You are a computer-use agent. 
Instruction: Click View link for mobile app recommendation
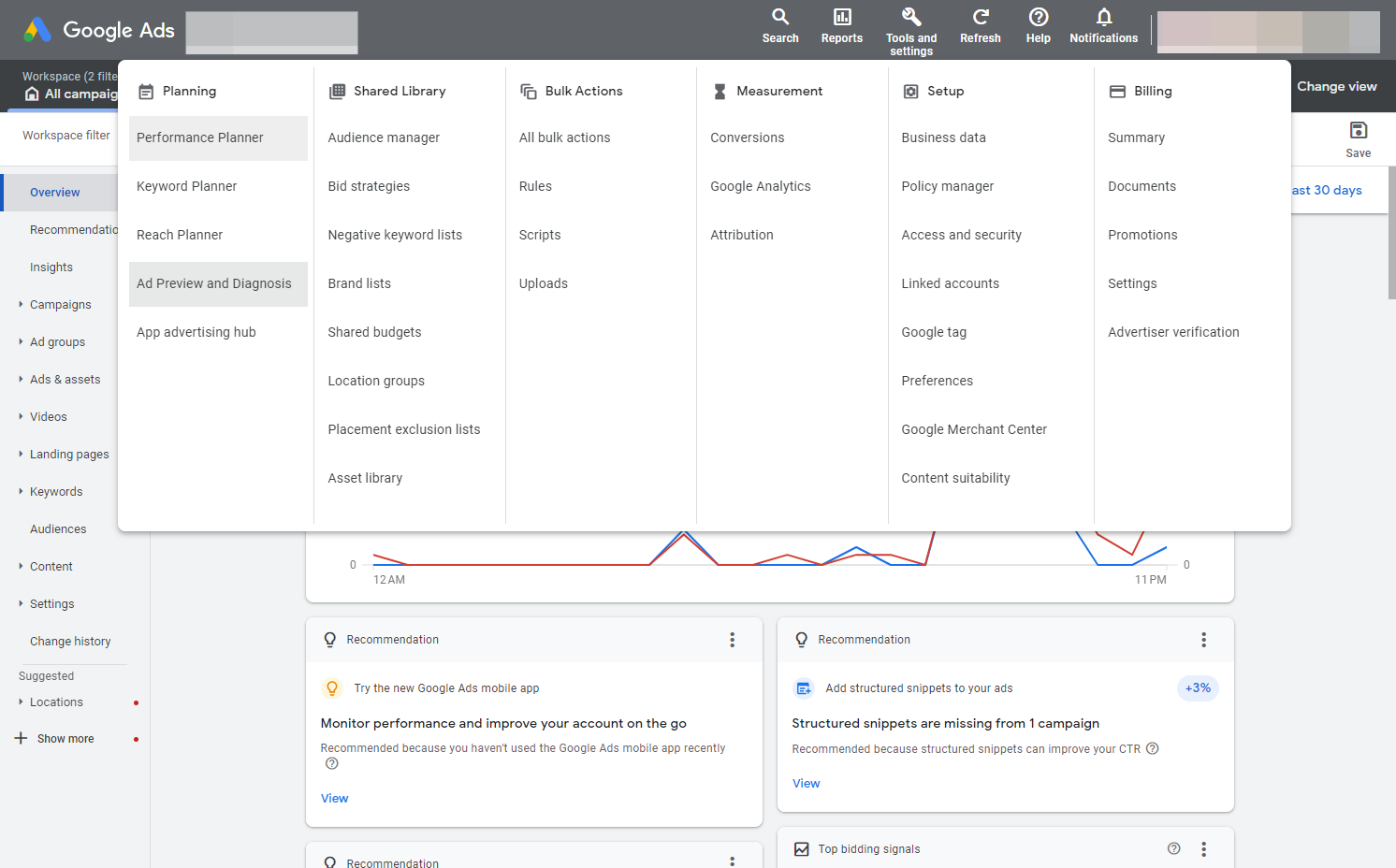334,798
